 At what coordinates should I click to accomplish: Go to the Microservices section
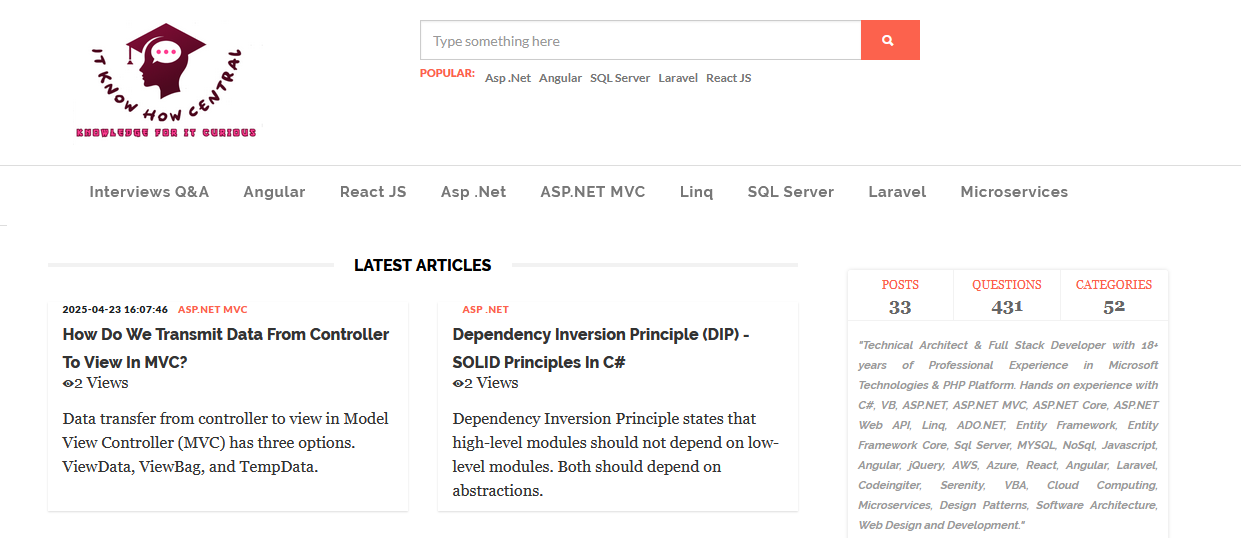pyautogui.click(x=1014, y=192)
